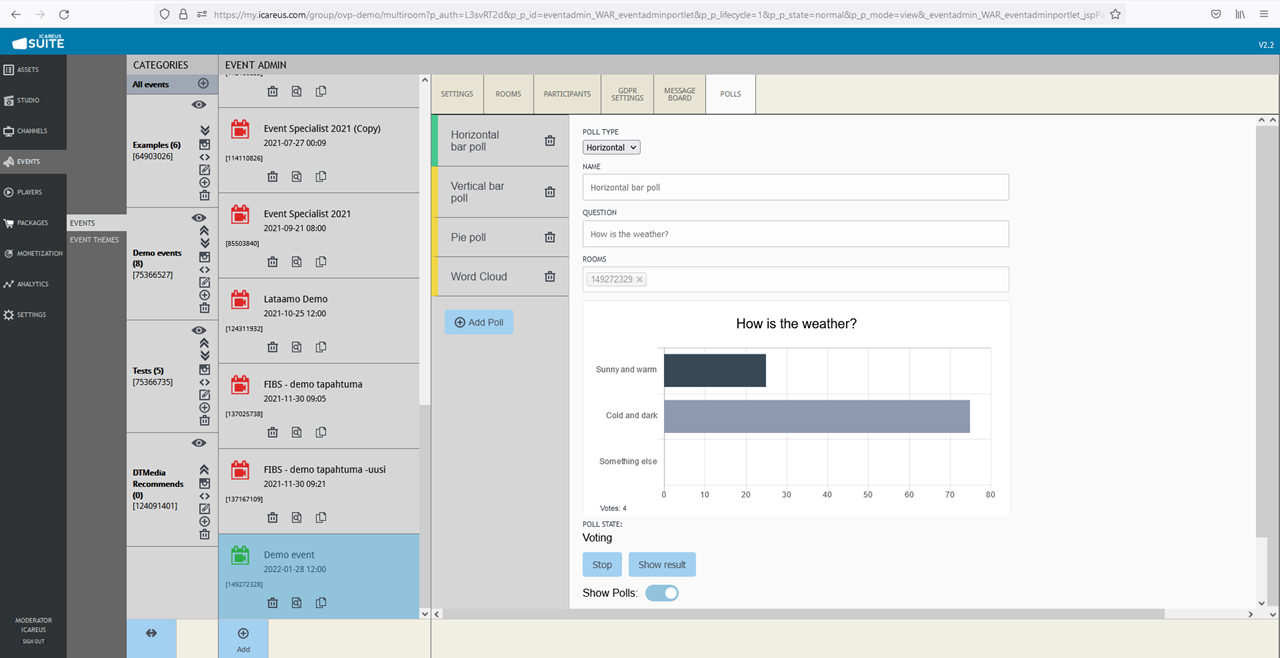Bookmark this page with the star icon
Viewport: 1280px width, 658px height.
[x=1115, y=14]
